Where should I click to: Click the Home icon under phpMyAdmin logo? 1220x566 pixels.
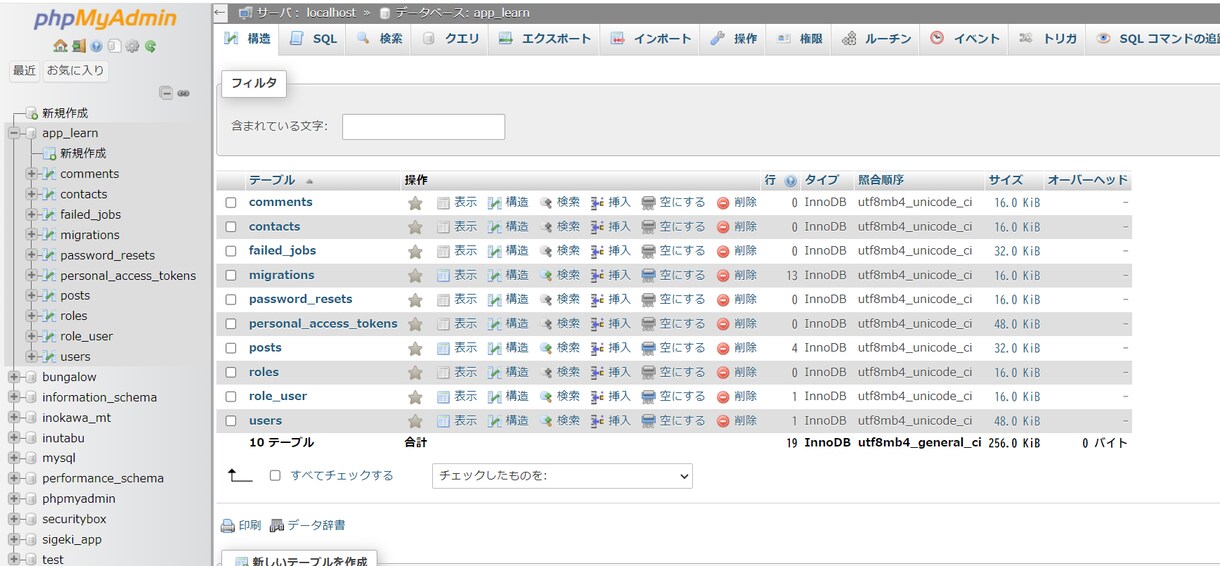(x=60, y=46)
